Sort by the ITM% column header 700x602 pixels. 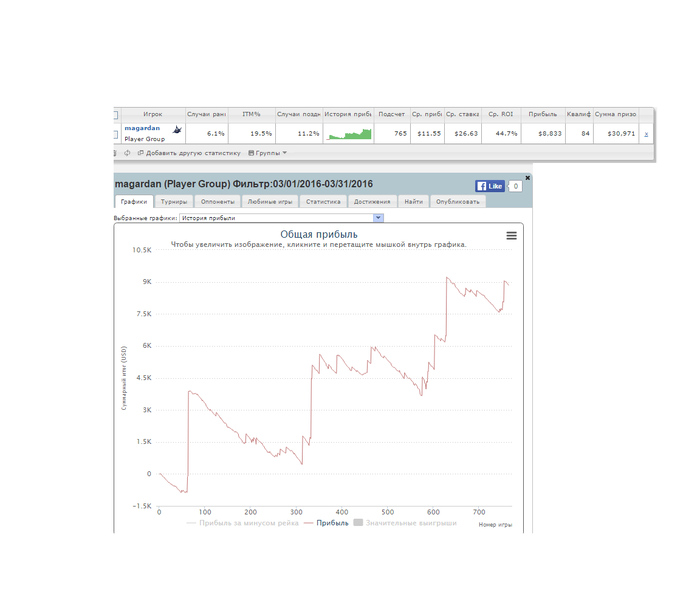click(x=251, y=114)
